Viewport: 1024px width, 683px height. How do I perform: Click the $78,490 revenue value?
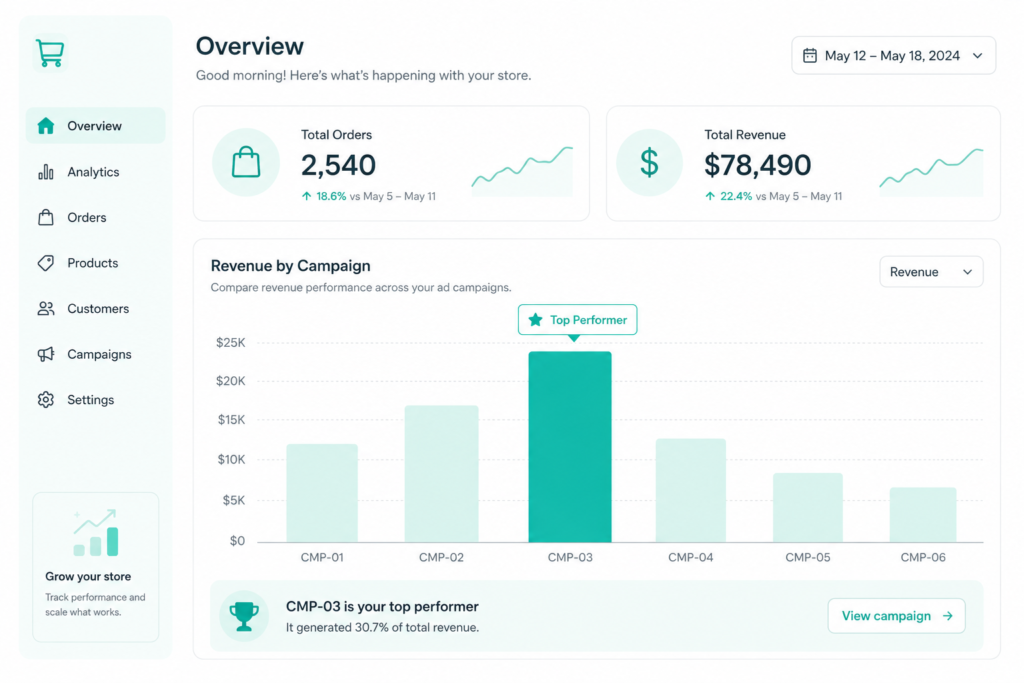758,165
